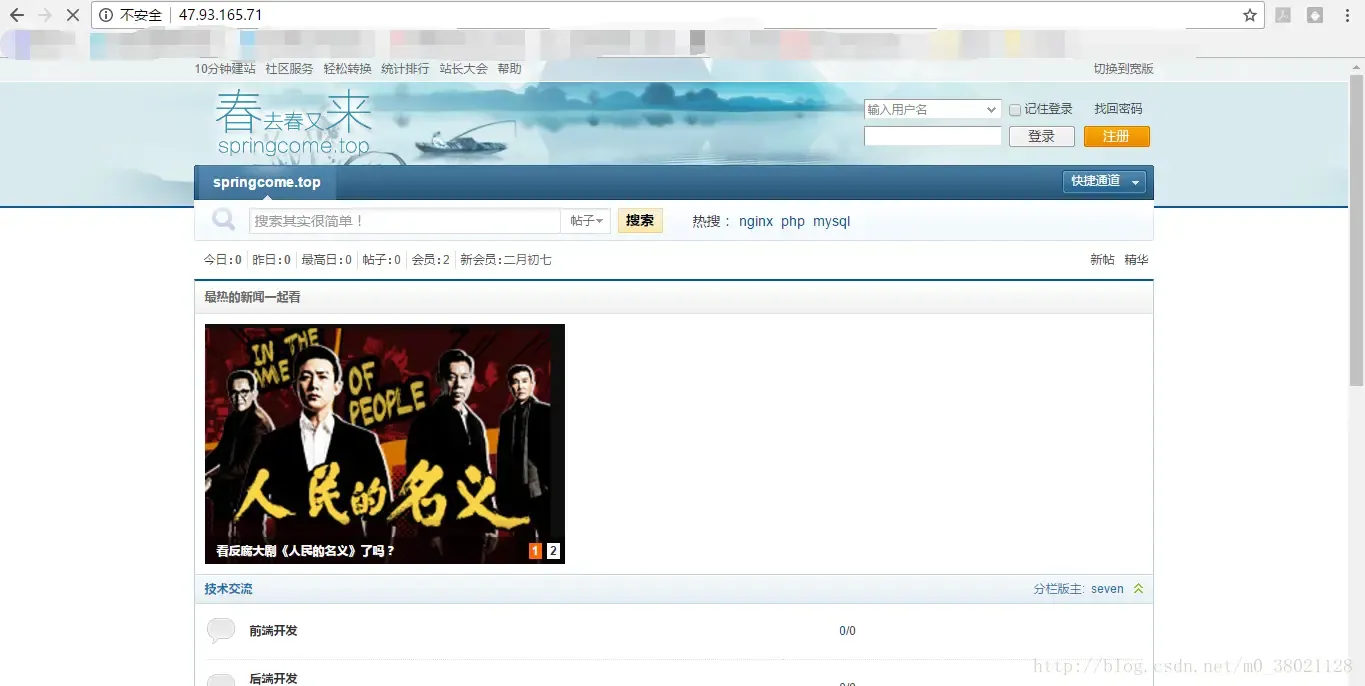Viewport: 1365px width, 686px height.
Task: Collapse 技术交流 section with the green chevron
Action: tap(1138, 589)
